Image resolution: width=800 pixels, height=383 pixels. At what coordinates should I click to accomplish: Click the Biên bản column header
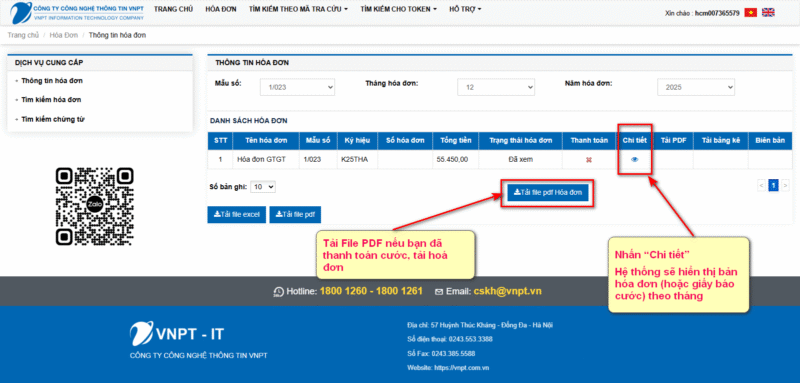coord(770,141)
